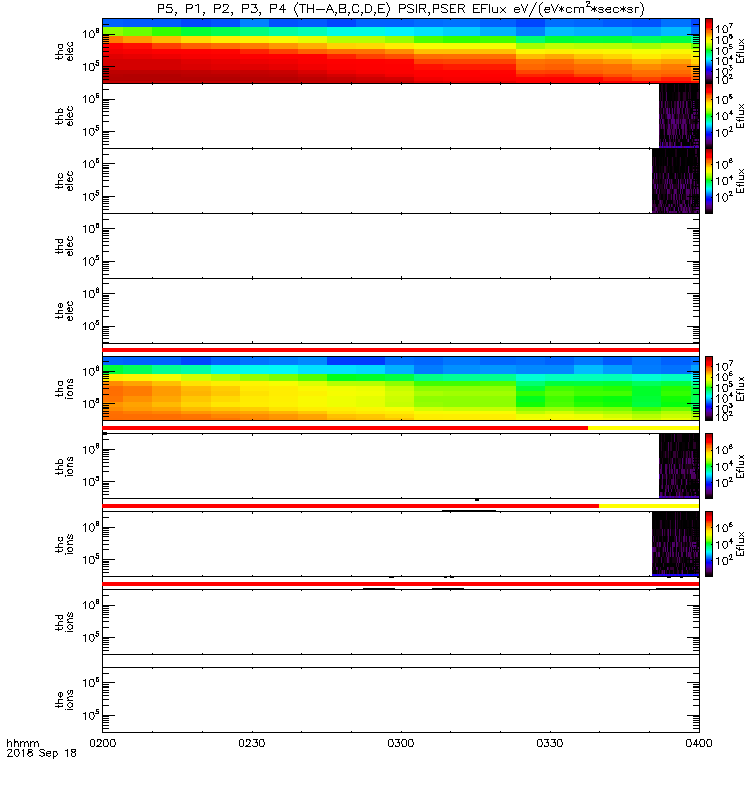Screen dimensions: 750x800
Task: Click the 0300 time axis label
Action: pos(401,743)
